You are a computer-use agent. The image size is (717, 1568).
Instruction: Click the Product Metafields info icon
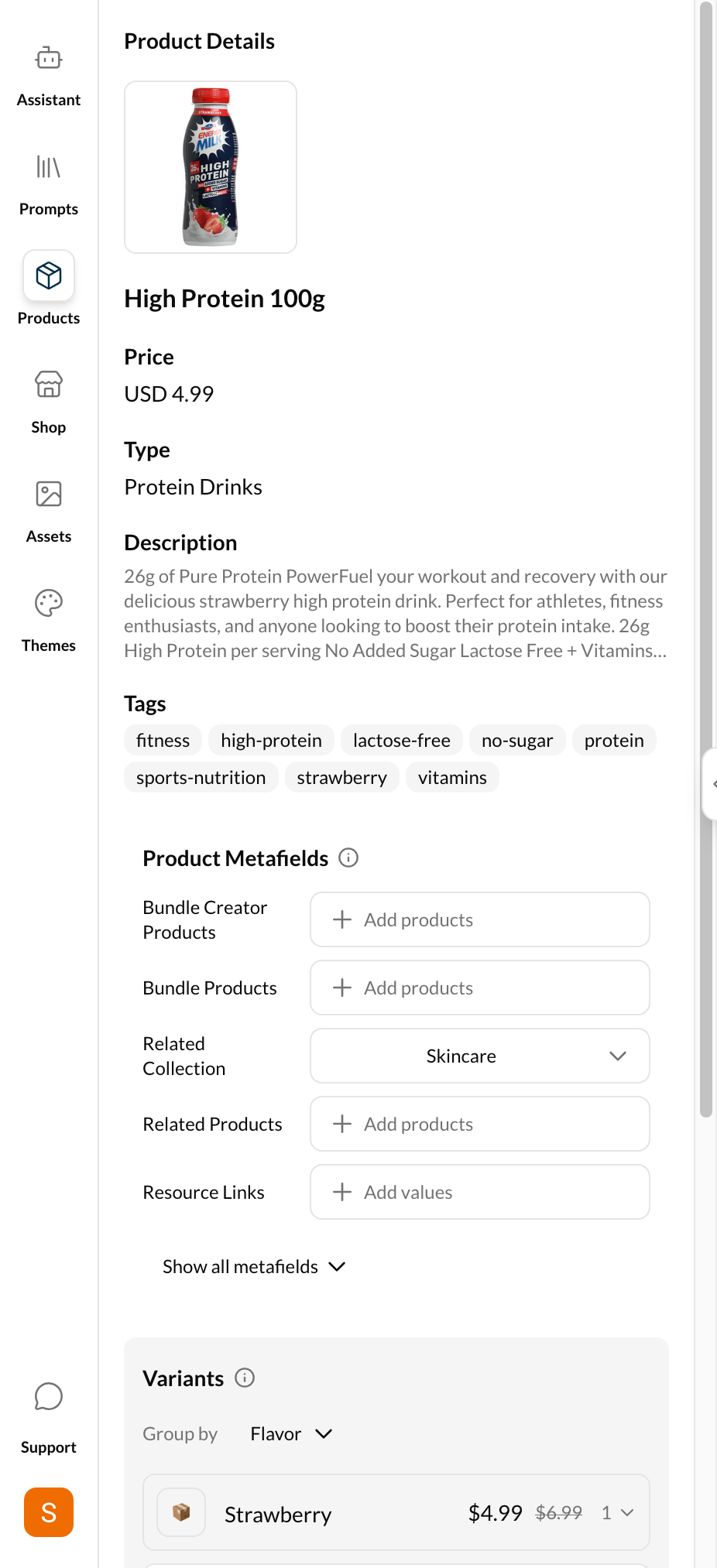(349, 858)
